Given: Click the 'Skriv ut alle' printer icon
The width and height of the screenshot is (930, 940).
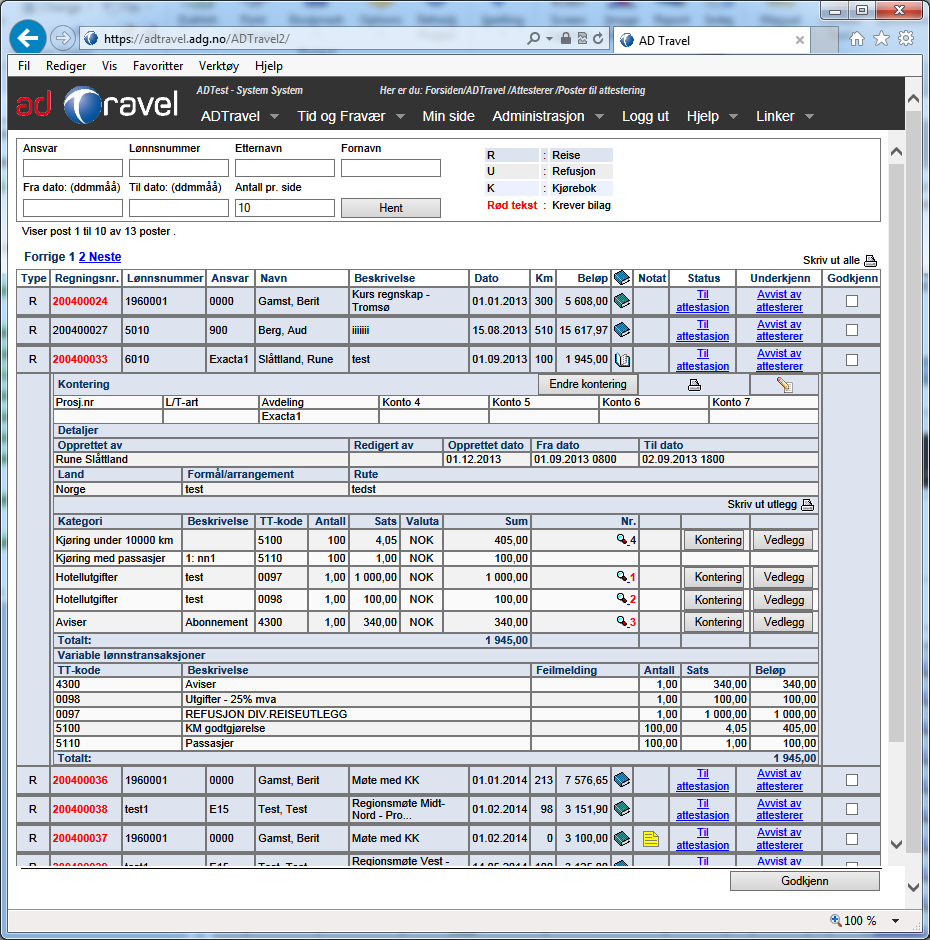Looking at the screenshot, I should 870,260.
